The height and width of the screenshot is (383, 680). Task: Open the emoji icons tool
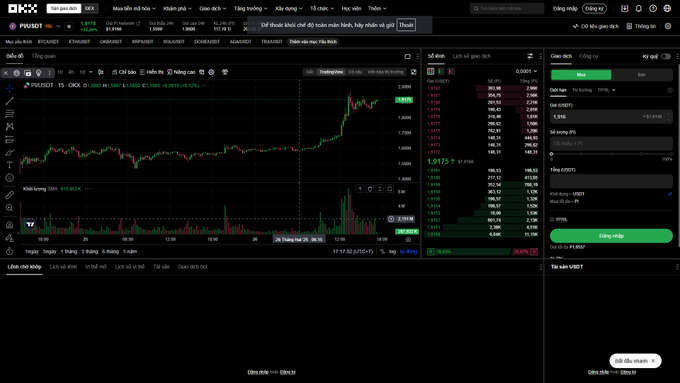(10, 178)
